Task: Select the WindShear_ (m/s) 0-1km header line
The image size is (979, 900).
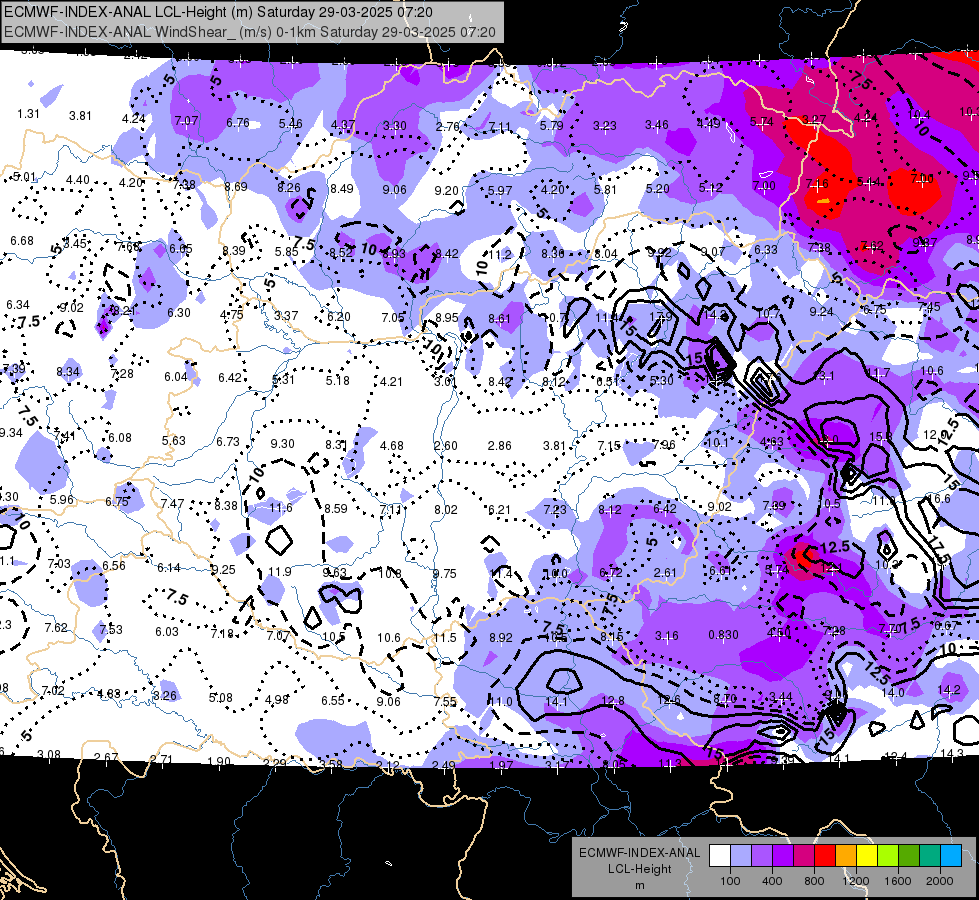Action: [250, 32]
